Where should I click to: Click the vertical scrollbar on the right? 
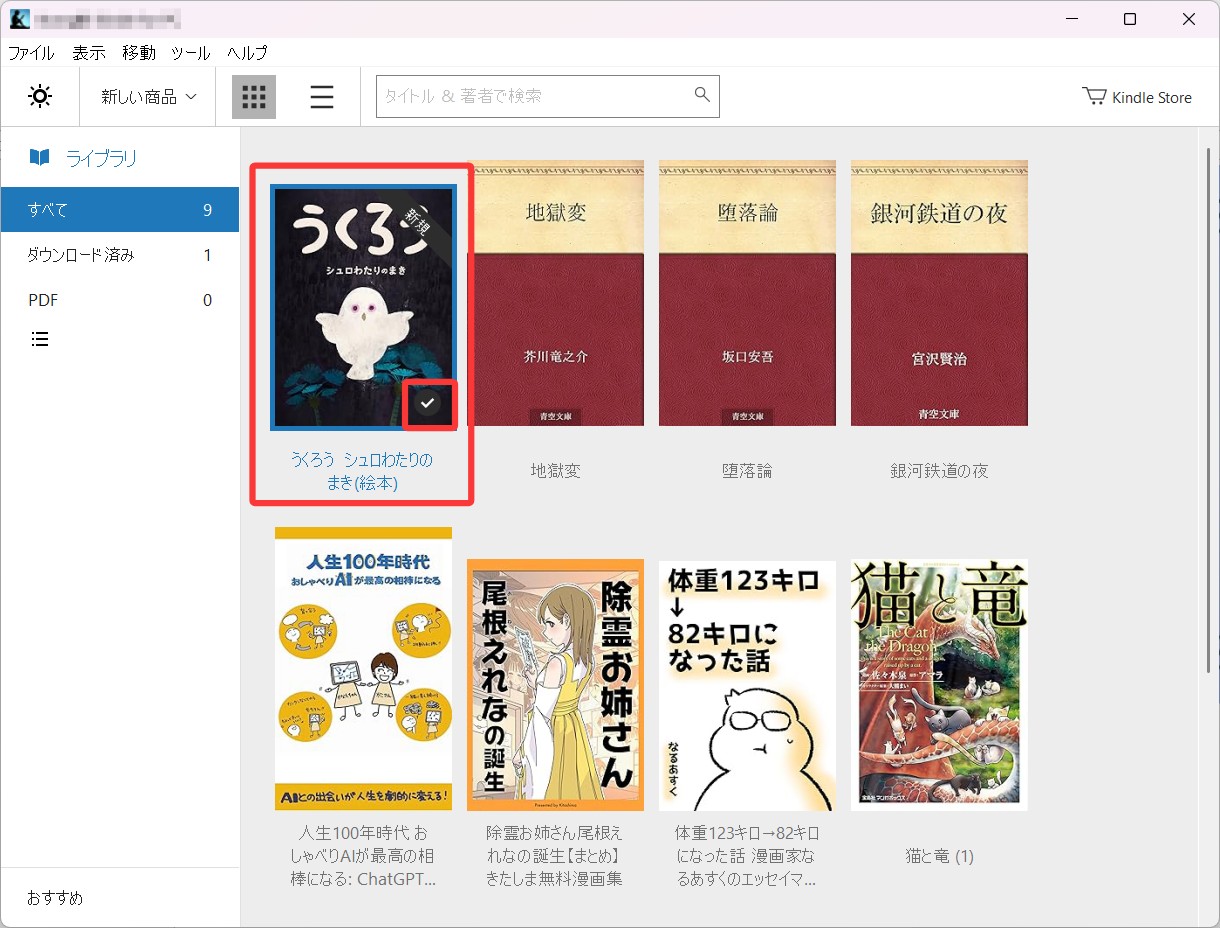(1208, 400)
